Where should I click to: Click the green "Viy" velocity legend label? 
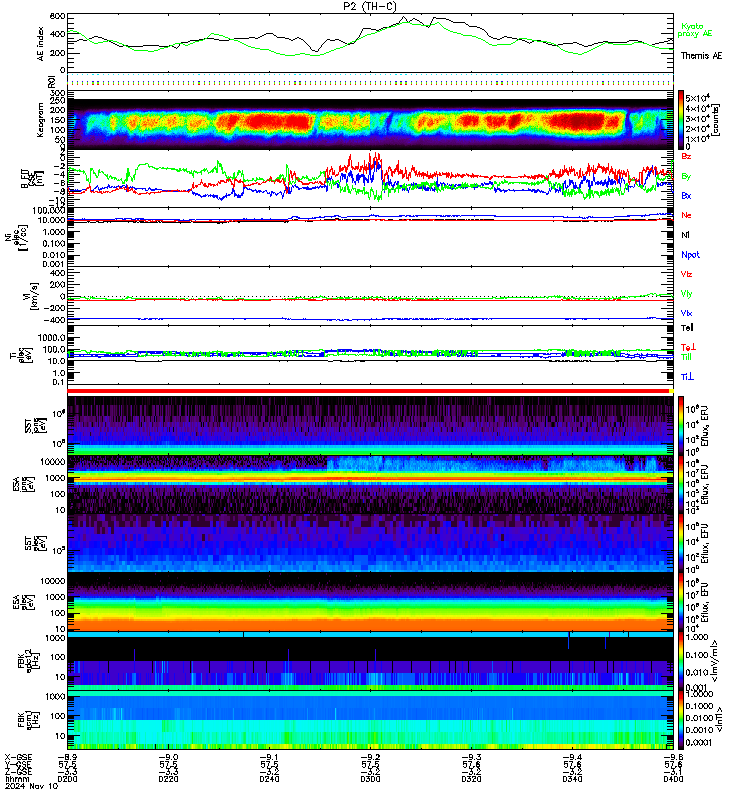point(686,294)
